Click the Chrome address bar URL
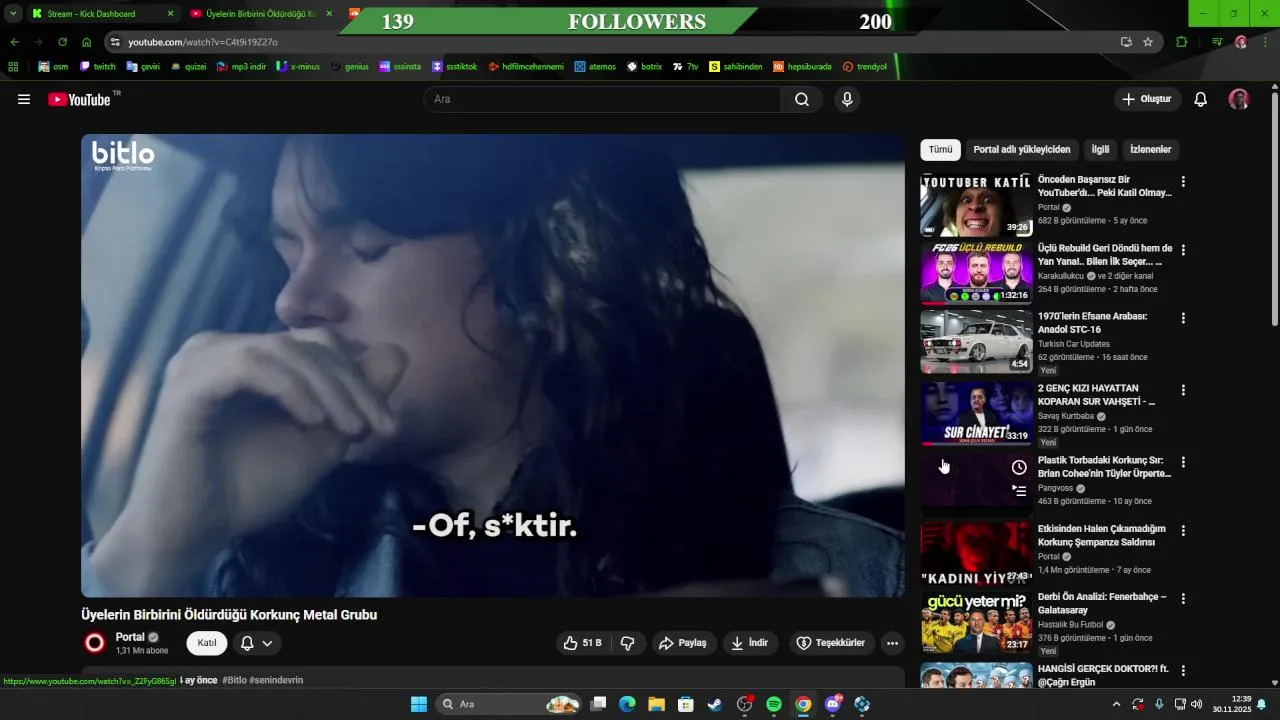Screen dimensions: 1280x720 pyautogui.click(x=203, y=42)
